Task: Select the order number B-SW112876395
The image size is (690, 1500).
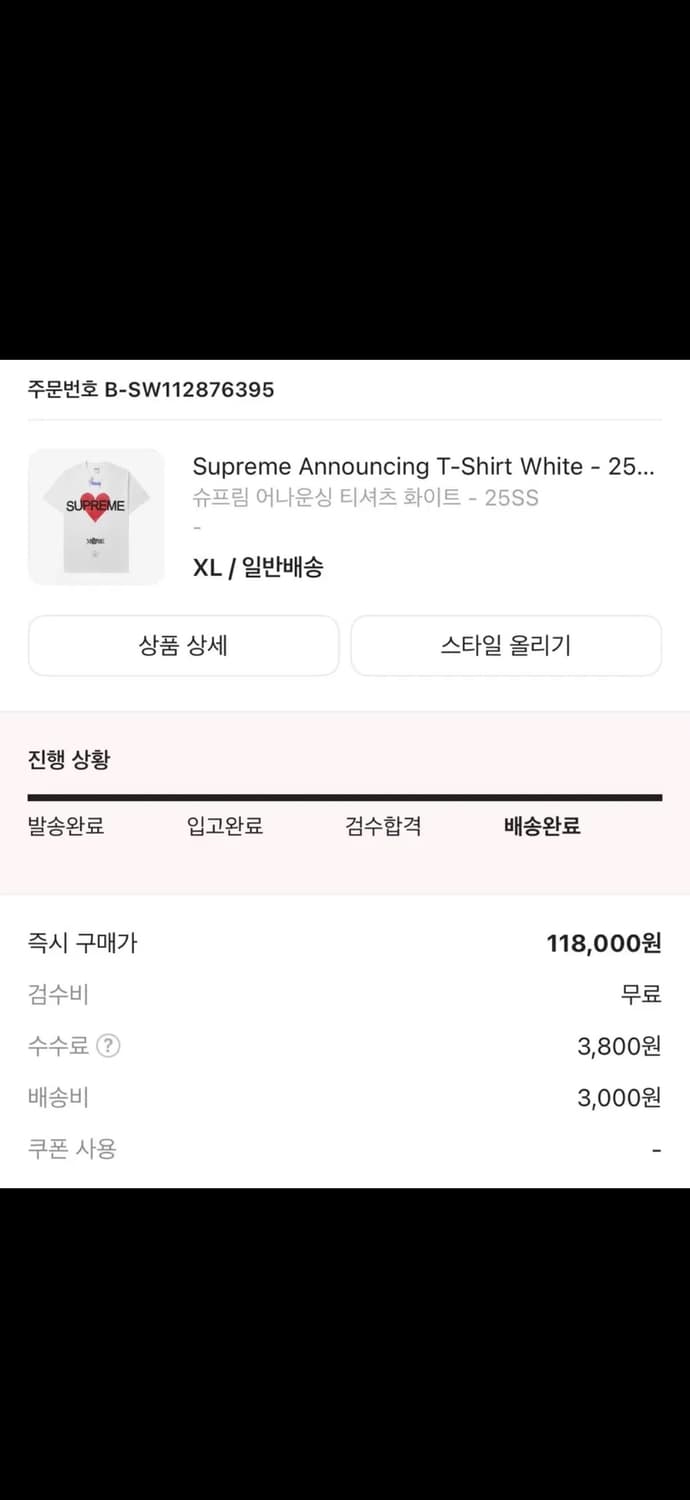Action: click(x=148, y=390)
